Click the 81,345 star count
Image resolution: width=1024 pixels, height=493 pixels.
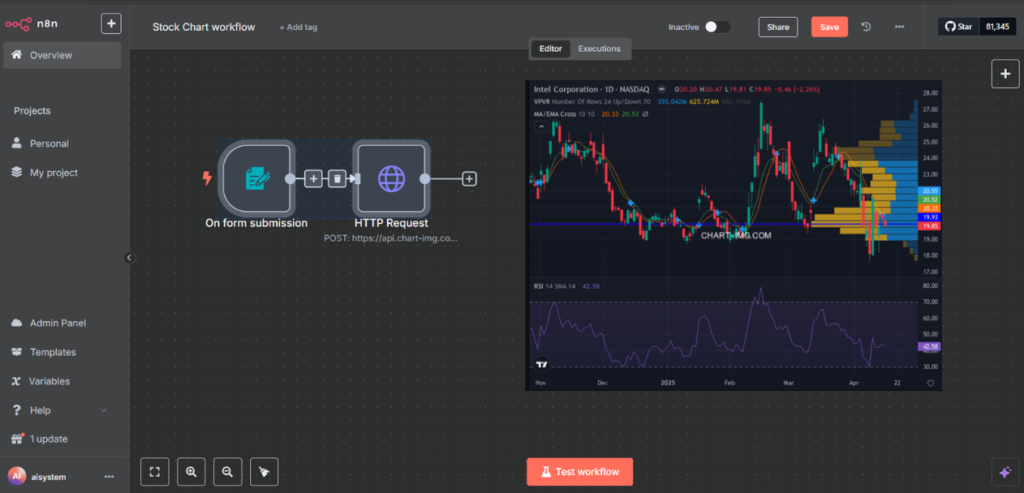click(997, 27)
